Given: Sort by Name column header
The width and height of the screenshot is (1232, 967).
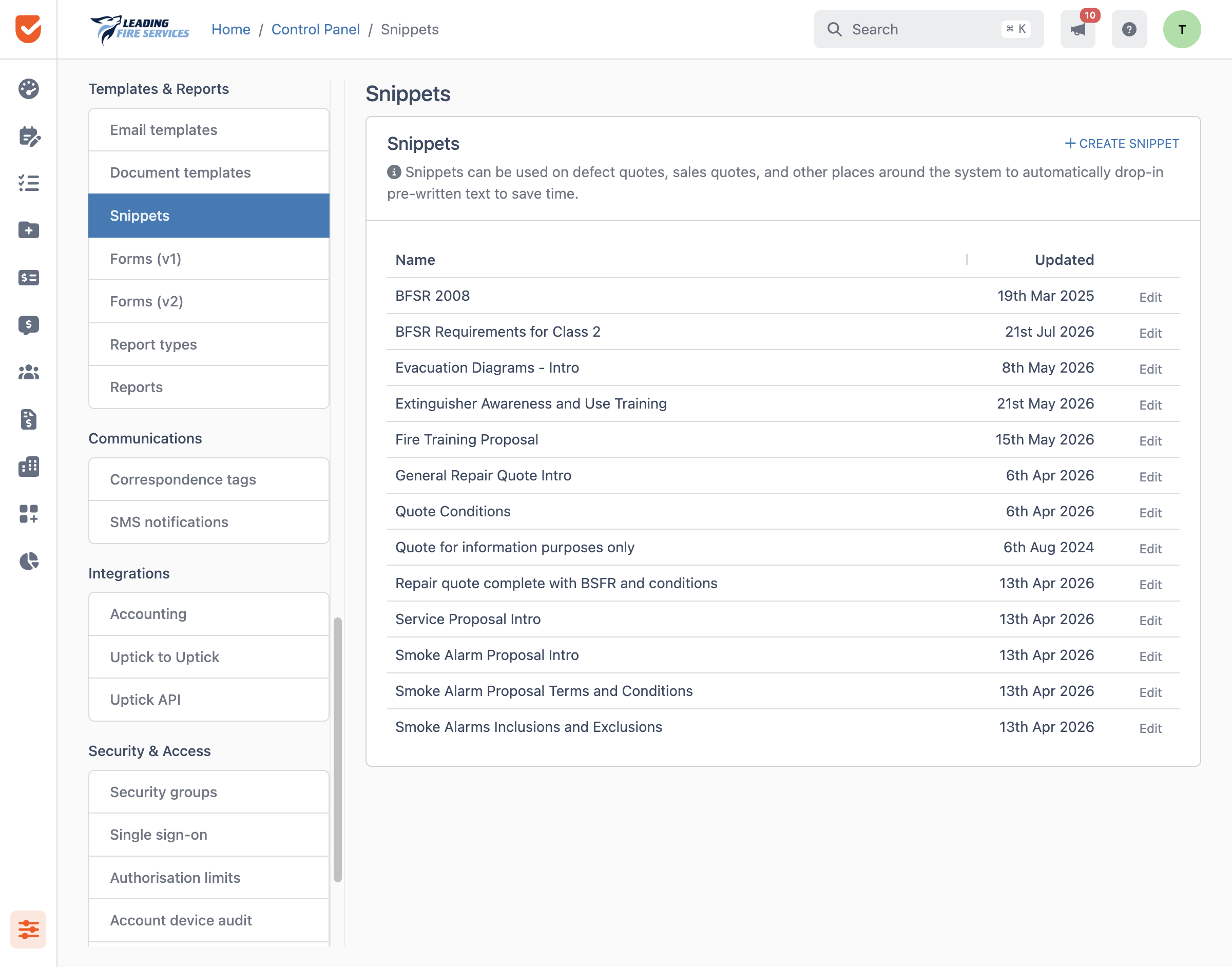Looking at the screenshot, I should (415, 260).
